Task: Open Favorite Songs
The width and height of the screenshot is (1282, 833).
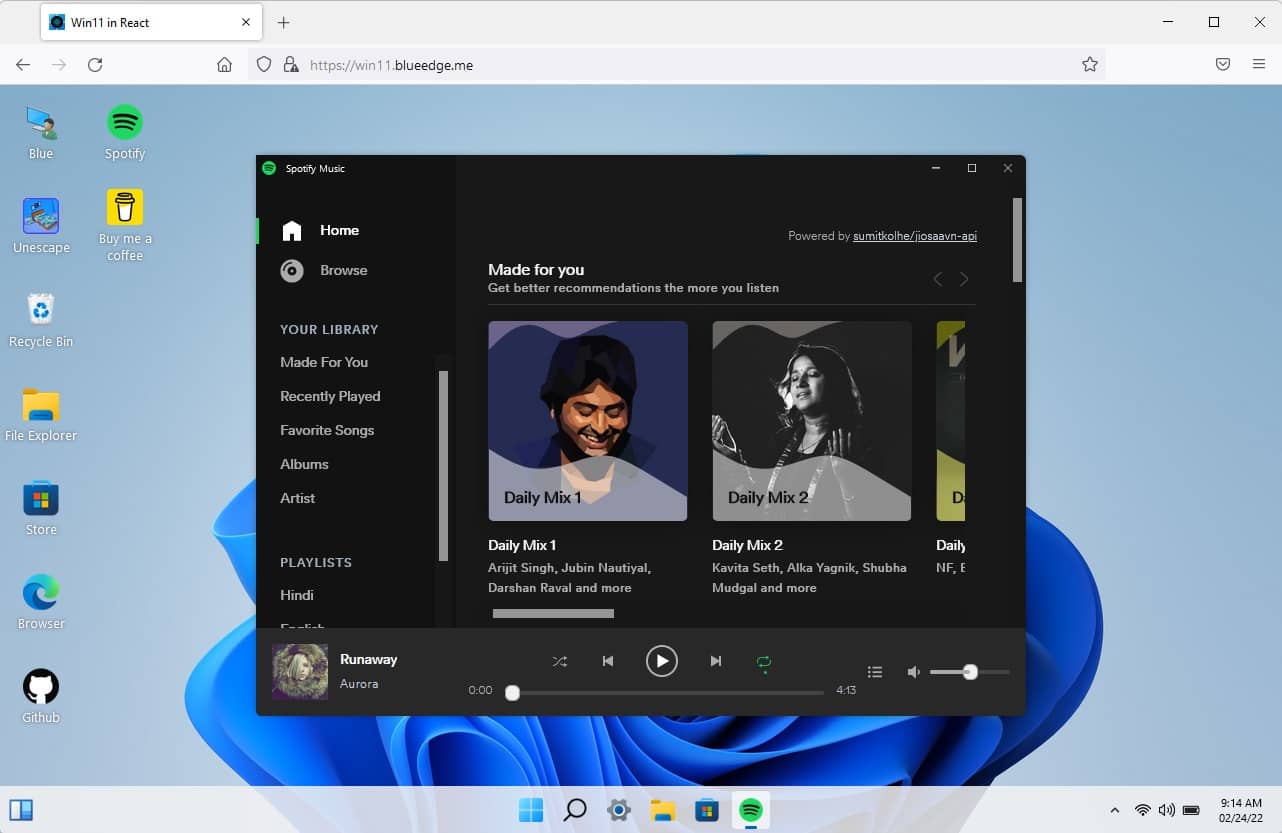Action: point(327,430)
